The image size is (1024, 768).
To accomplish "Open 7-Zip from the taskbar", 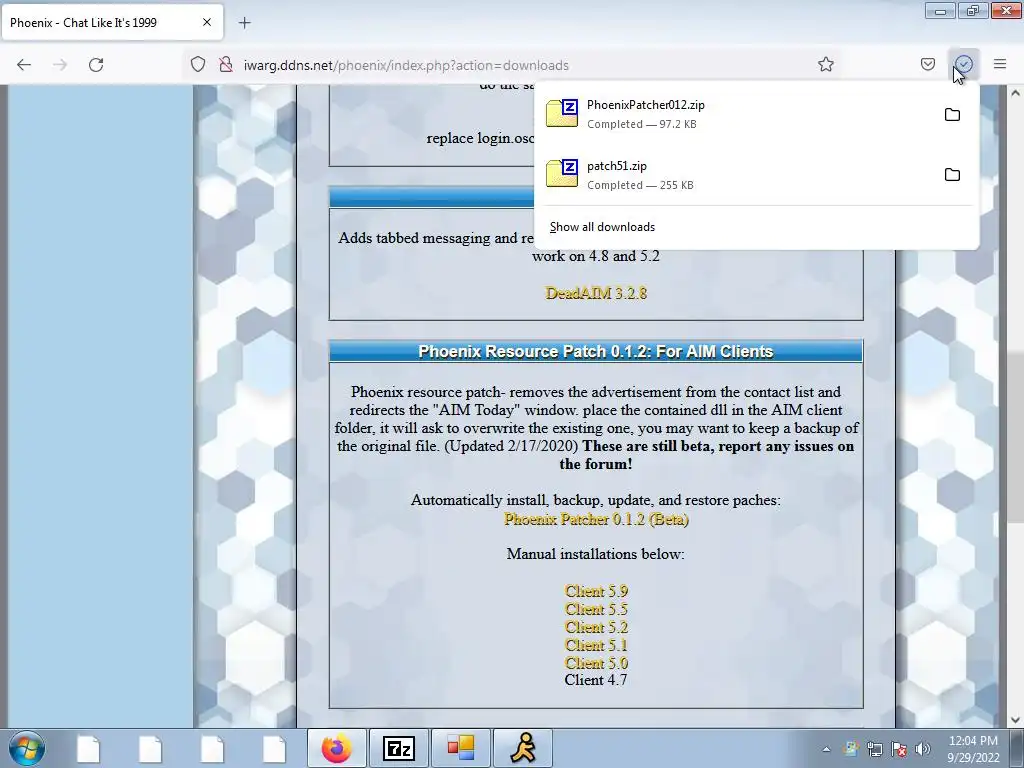I will pos(399,748).
